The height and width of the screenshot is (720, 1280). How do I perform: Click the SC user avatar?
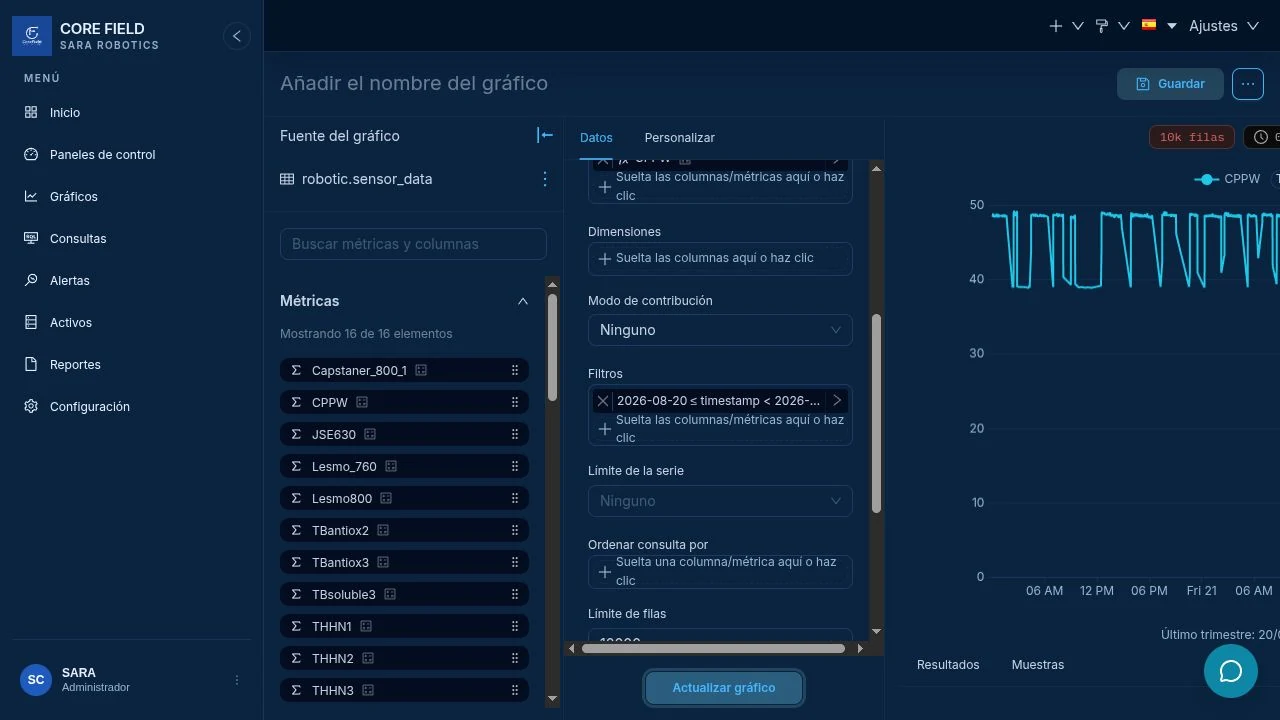point(36,680)
